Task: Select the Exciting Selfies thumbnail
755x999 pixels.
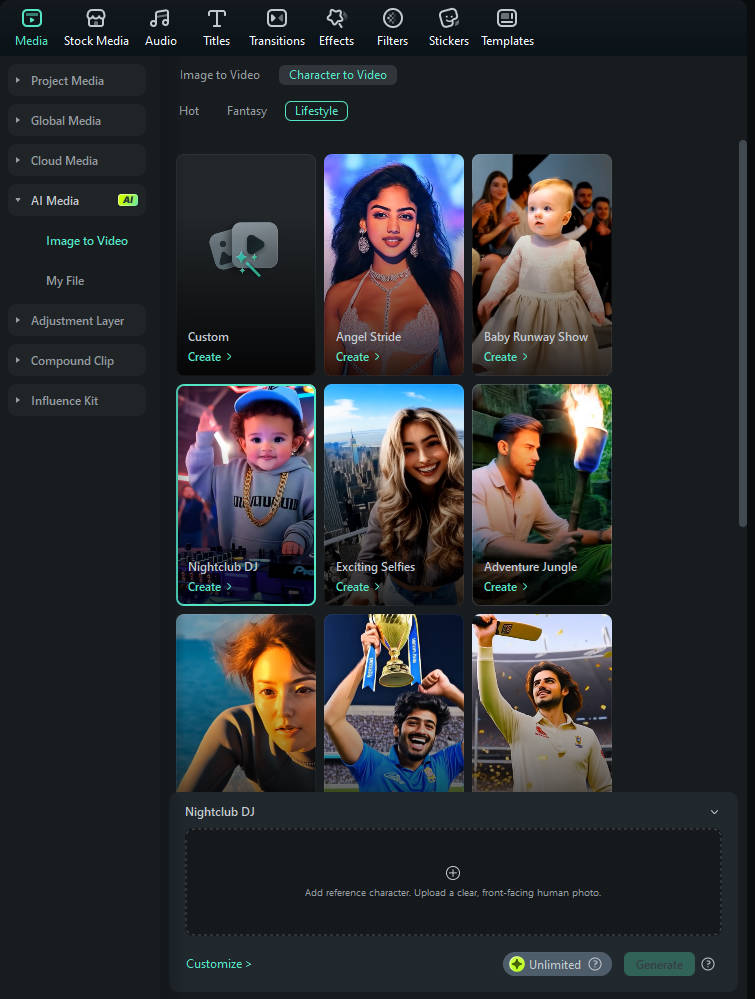Action: [394, 494]
